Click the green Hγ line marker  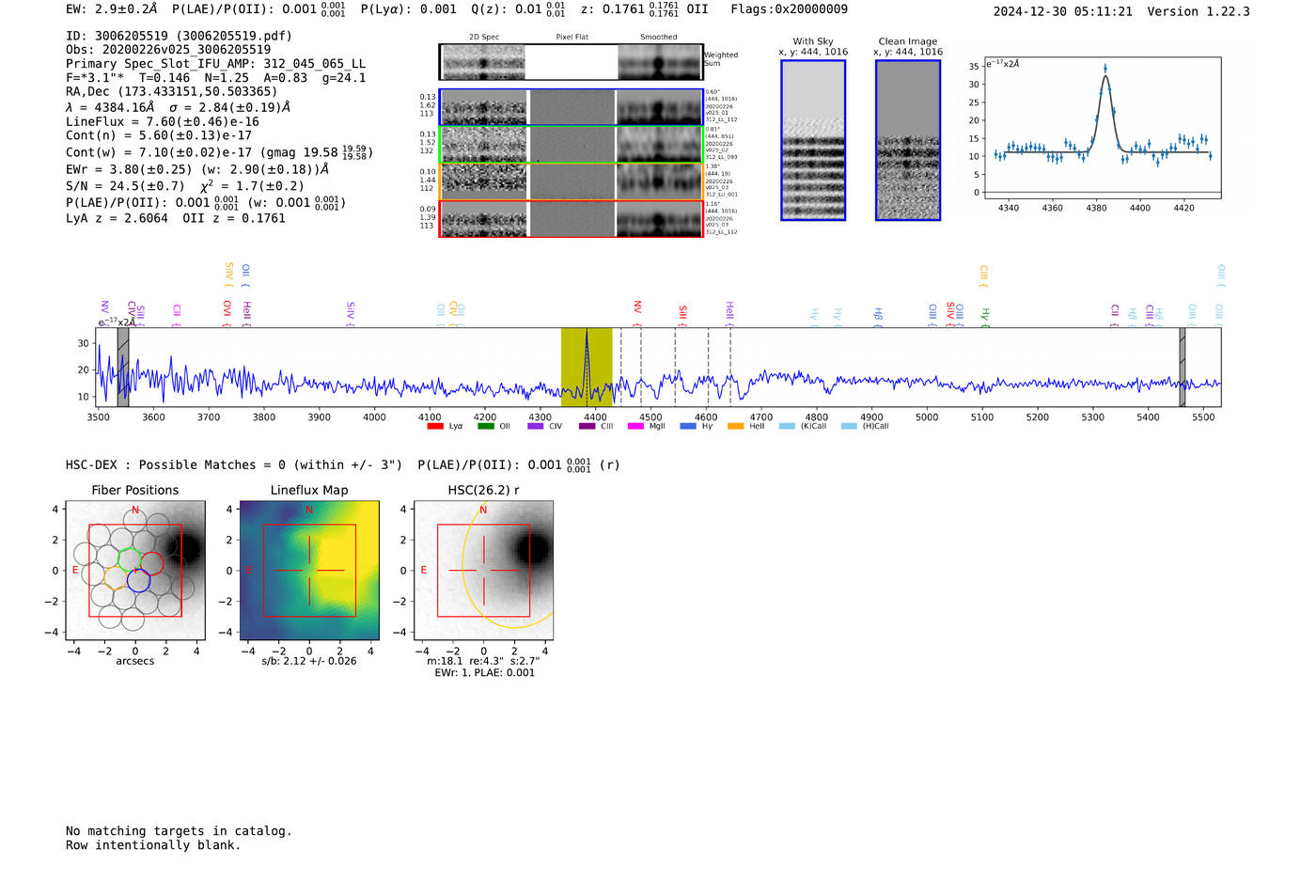pos(985,317)
